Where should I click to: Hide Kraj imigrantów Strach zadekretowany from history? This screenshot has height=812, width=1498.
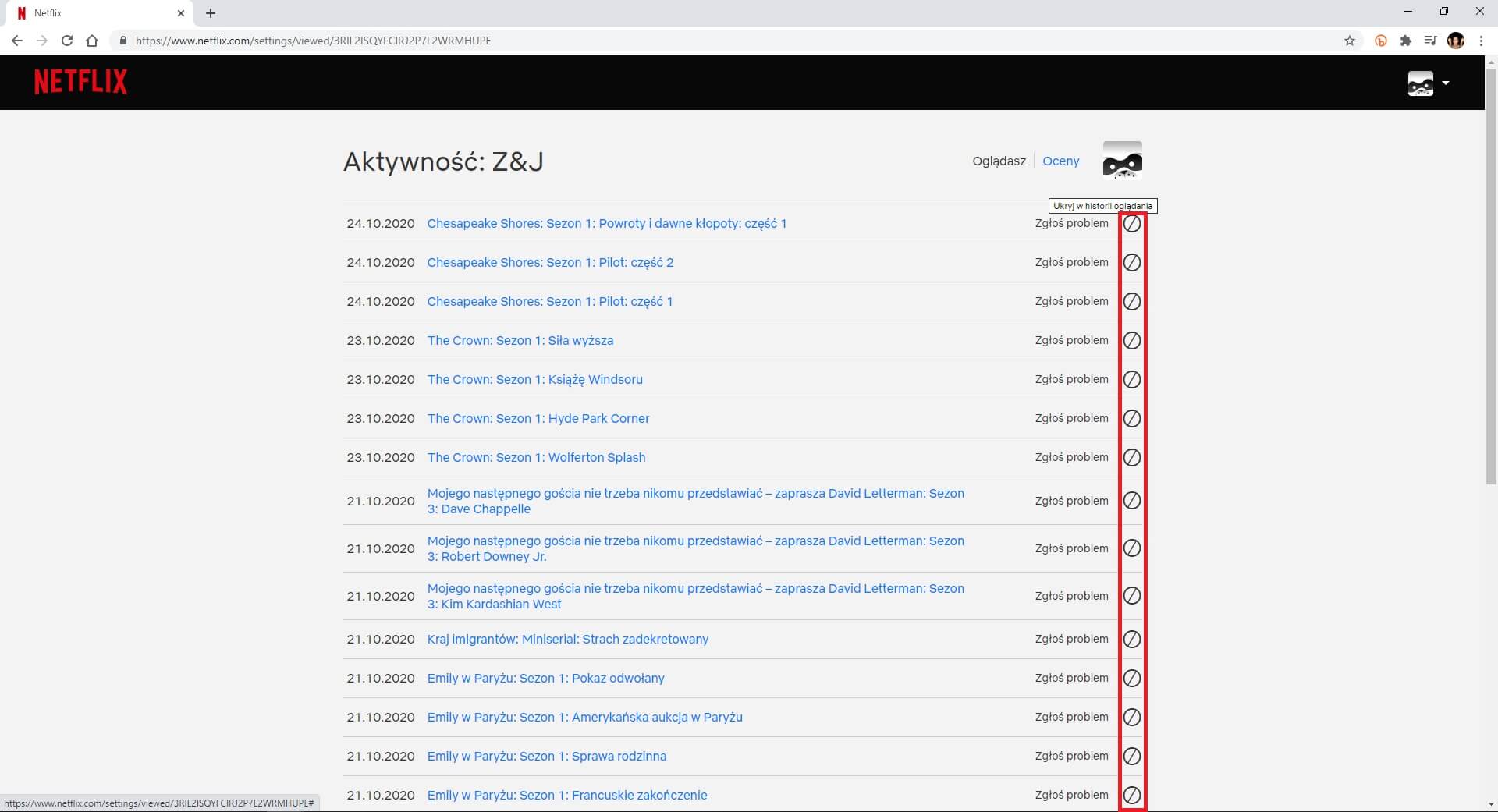[x=1131, y=640]
